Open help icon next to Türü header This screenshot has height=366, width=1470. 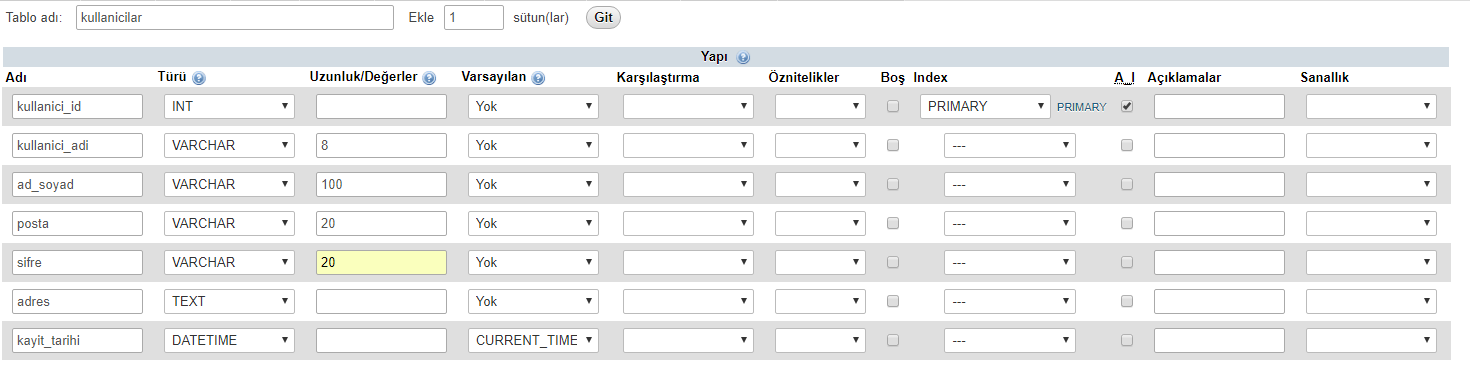click(198, 78)
